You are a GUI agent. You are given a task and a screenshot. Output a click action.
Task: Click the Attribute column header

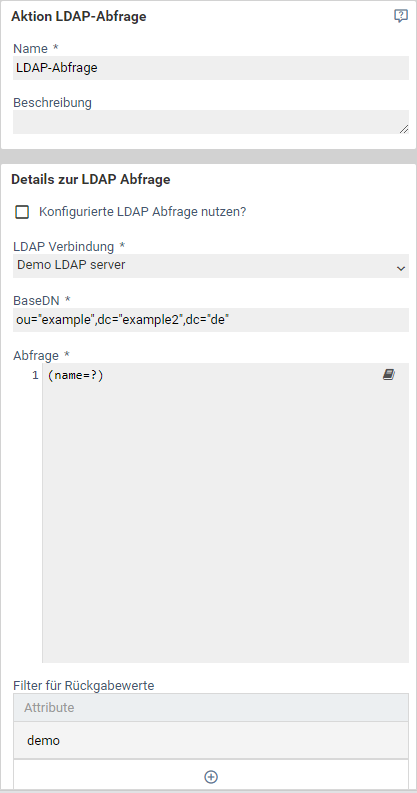tap(211, 708)
